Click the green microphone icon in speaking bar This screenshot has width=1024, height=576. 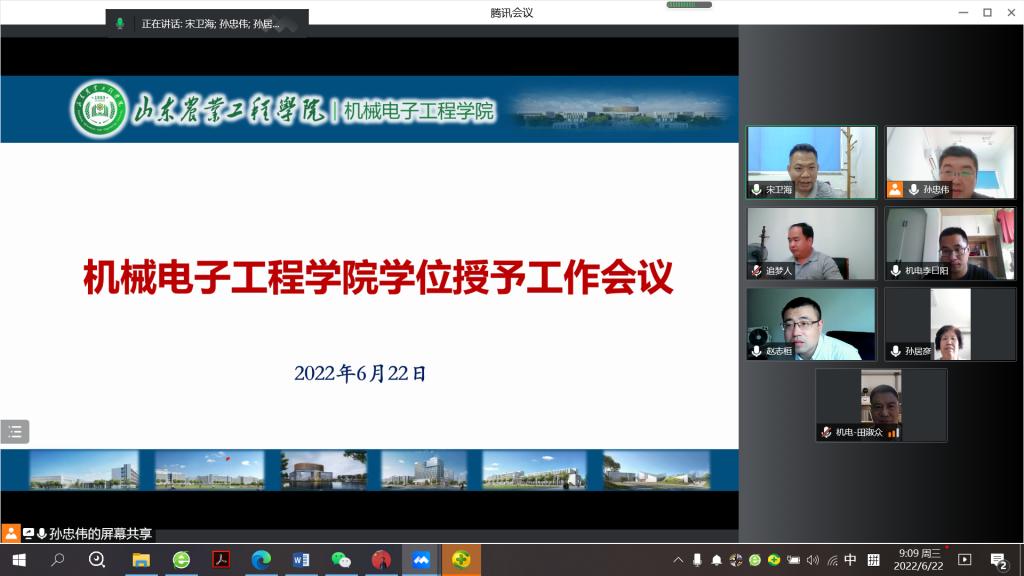[120, 23]
